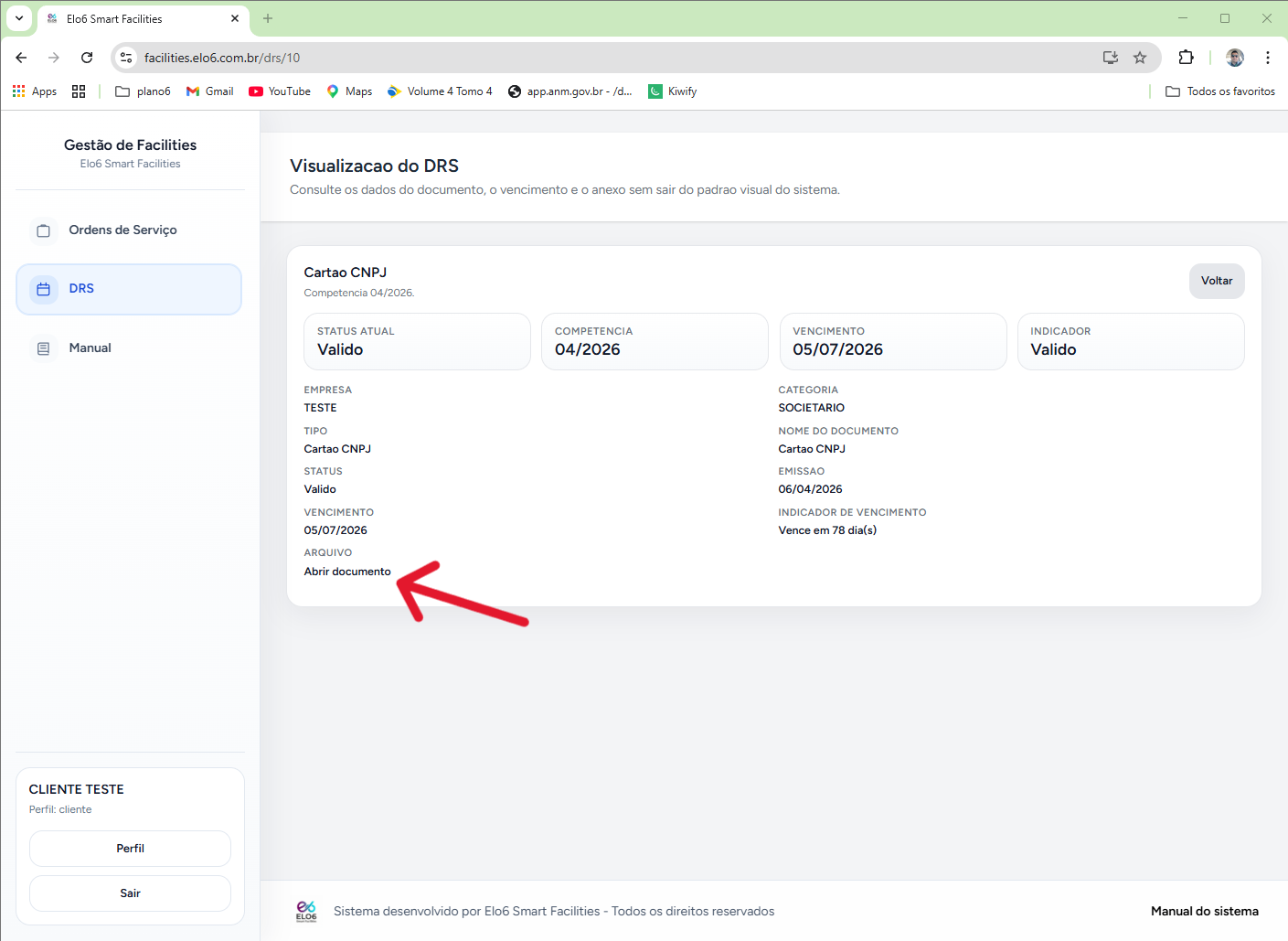Image resolution: width=1288 pixels, height=941 pixels.
Task: Open the Kiwify bookmark
Action: [x=673, y=91]
